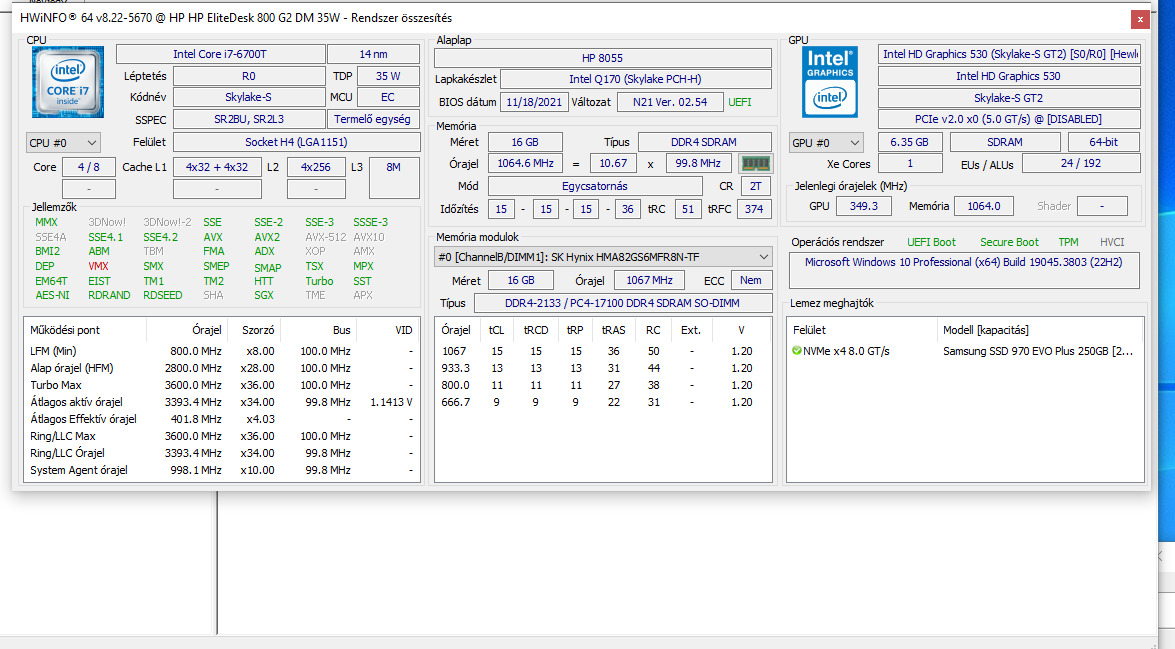Click the Socket H4 (LGA1151) field
1175x649 pixels.
tap(296, 142)
